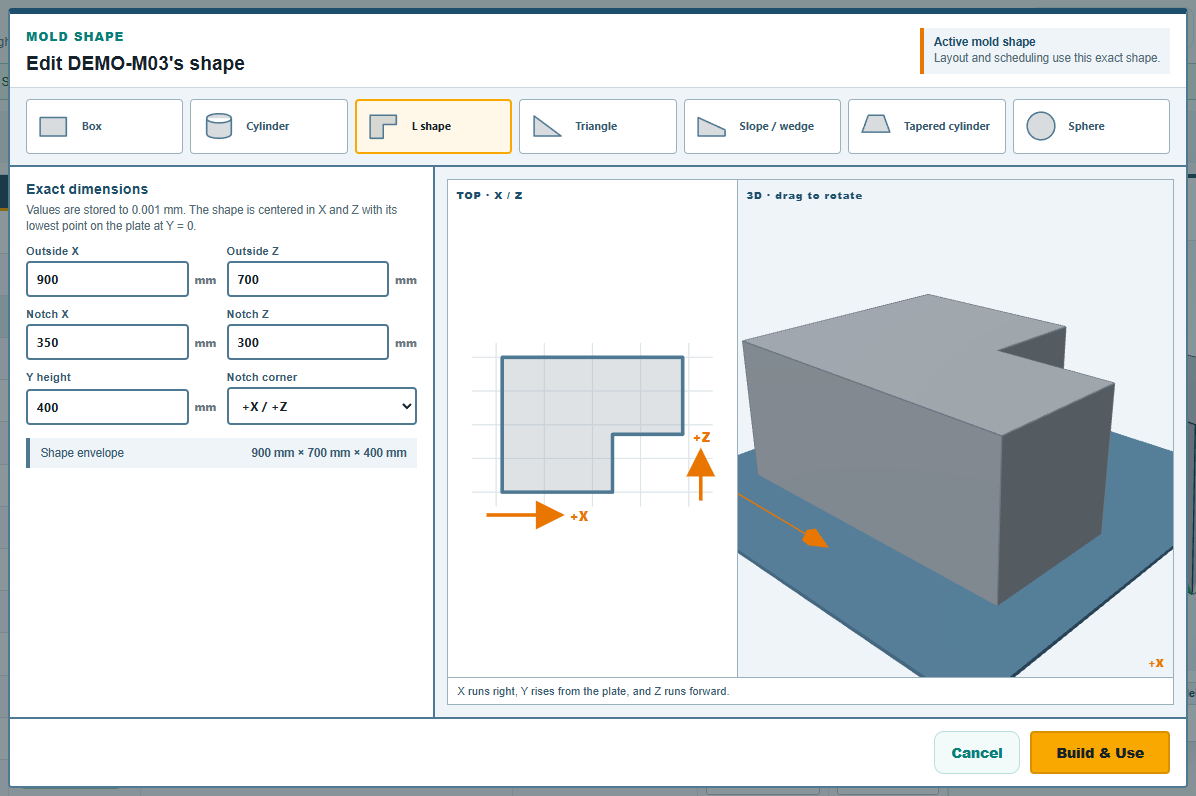Click the Y height input field
Image resolution: width=1196 pixels, height=796 pixels.
107,407
